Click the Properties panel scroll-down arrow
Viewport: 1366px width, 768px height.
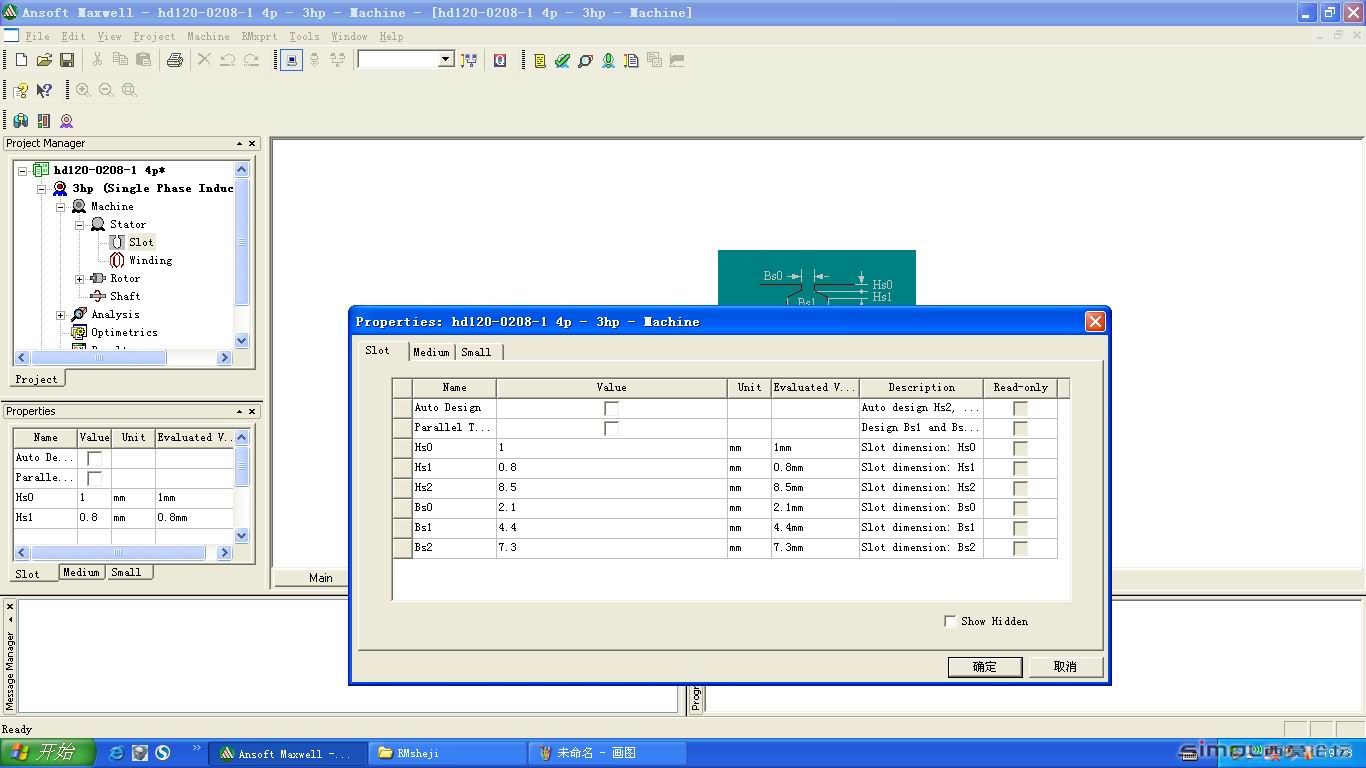tap(241, 536)
